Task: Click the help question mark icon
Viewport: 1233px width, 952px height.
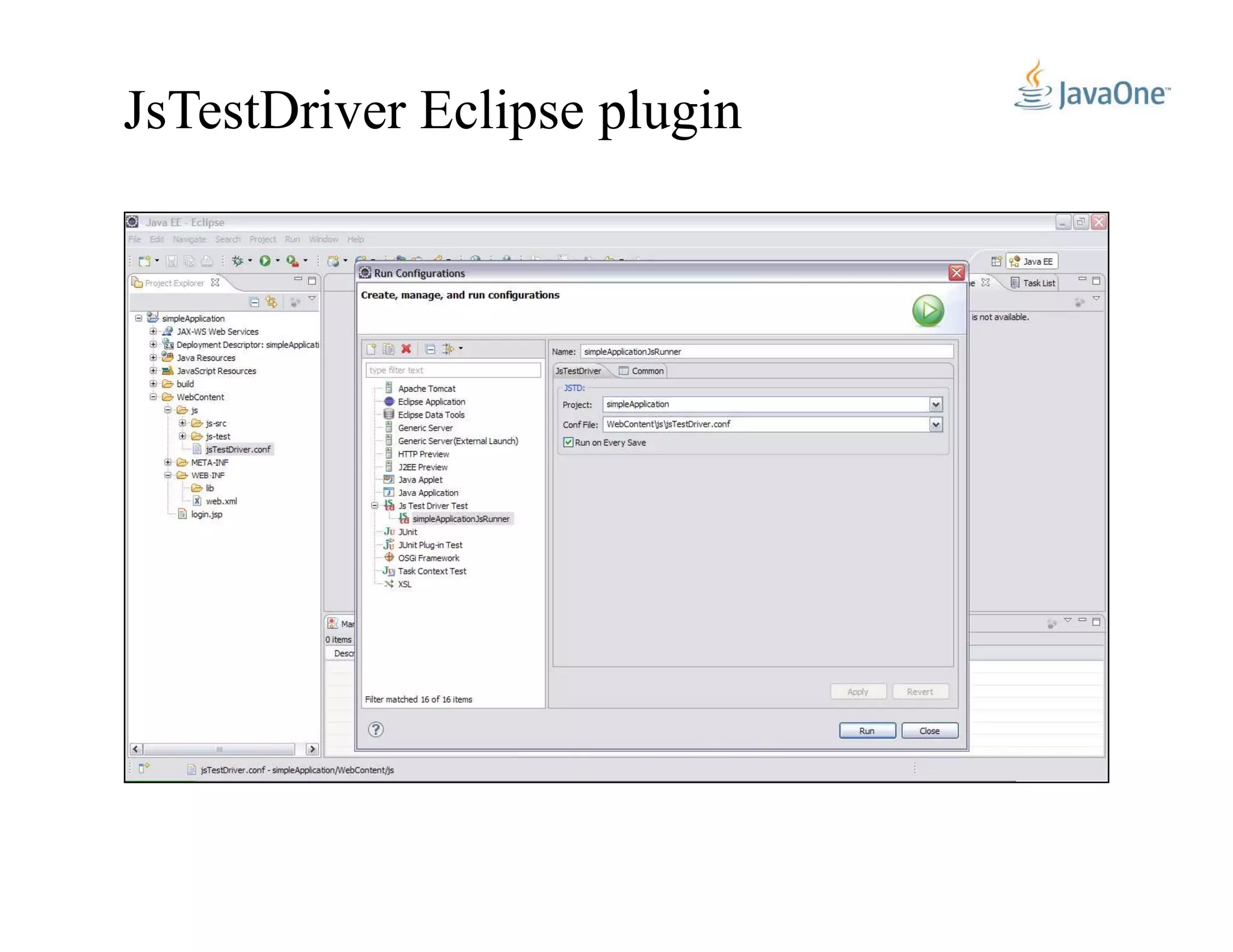Action: (x=376, y=729)
